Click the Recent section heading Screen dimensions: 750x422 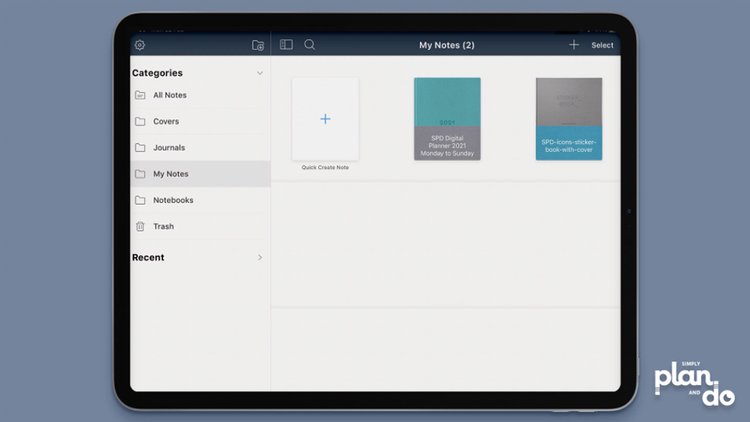pyautogui.click(x=148, y=257)
